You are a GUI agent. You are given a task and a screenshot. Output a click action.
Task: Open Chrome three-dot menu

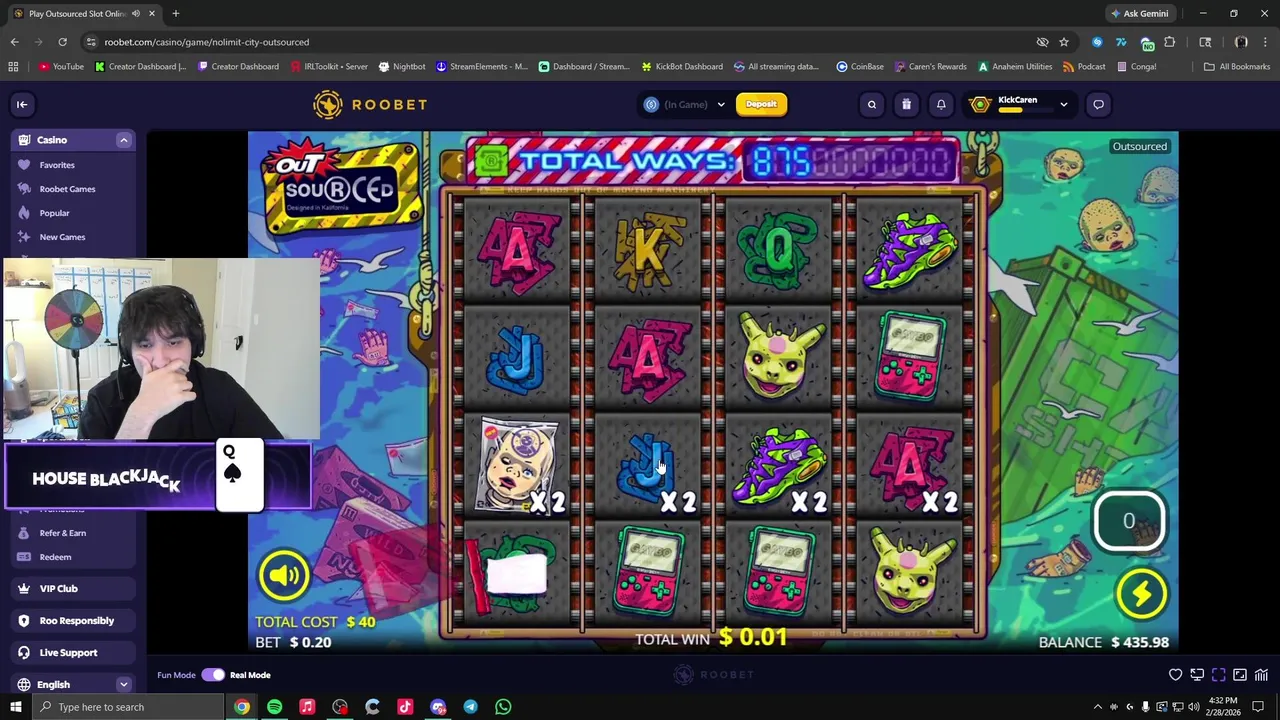coord(1264,42)
